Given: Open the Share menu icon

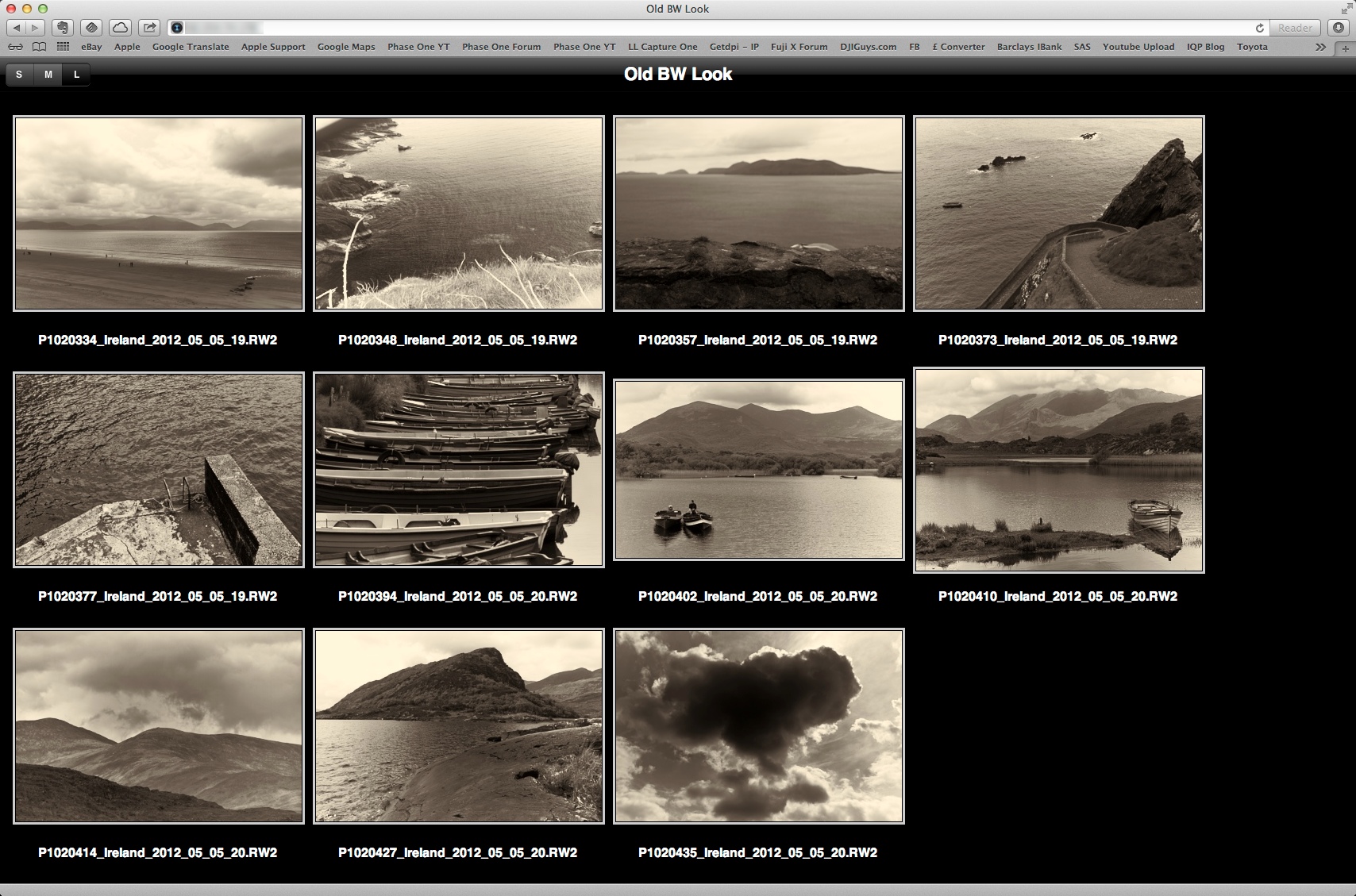Looking at the screenshot, I should point(149,28).
